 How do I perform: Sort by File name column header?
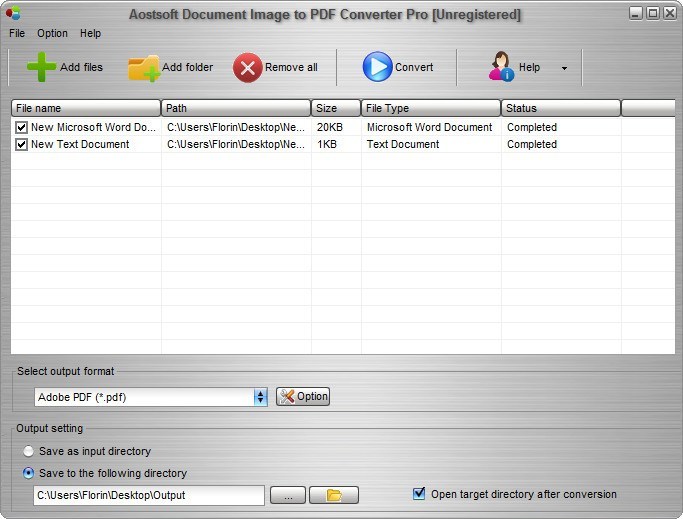point(86,108)
